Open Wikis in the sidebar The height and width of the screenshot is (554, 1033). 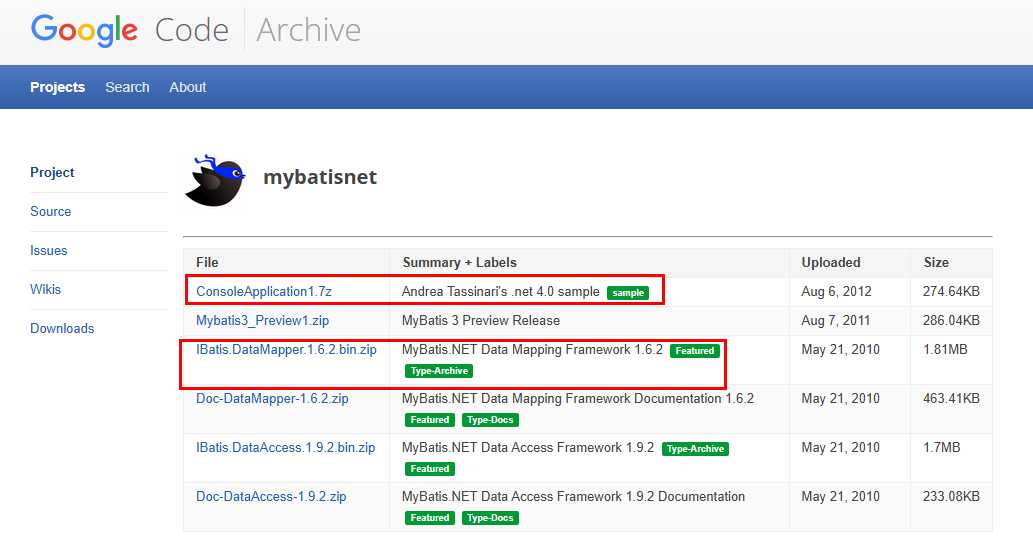(x=45, y=289)
